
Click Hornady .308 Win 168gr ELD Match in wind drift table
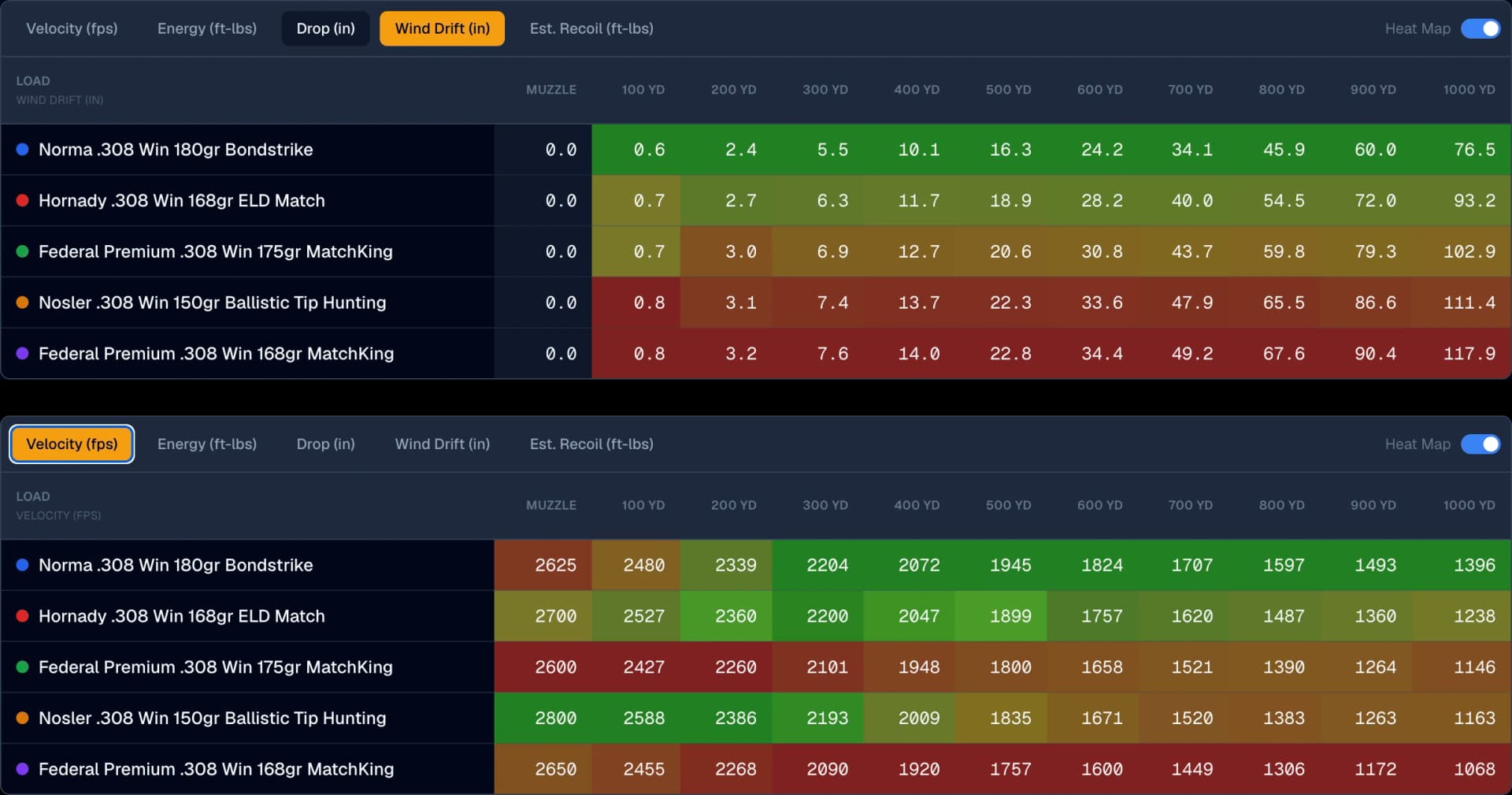pos(182,201)
